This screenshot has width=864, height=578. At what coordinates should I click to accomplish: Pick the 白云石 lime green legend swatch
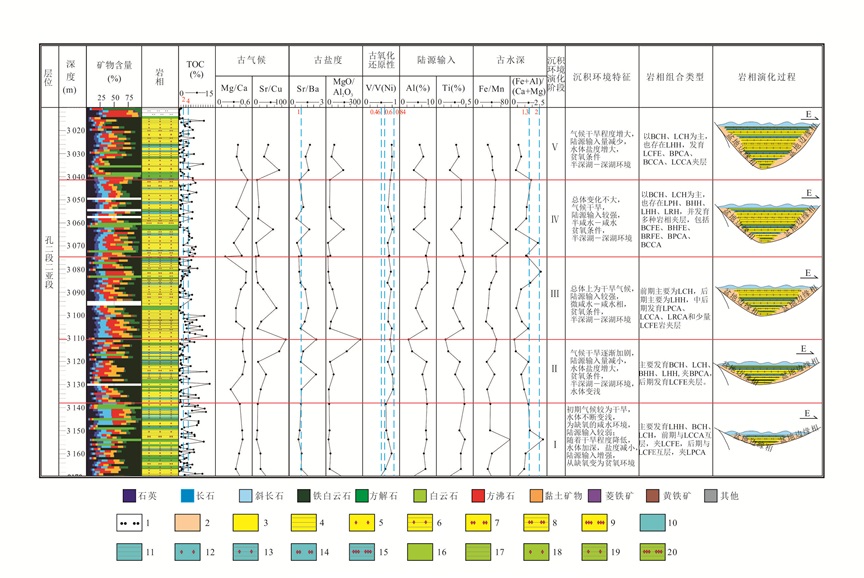[x=420, y=495]
